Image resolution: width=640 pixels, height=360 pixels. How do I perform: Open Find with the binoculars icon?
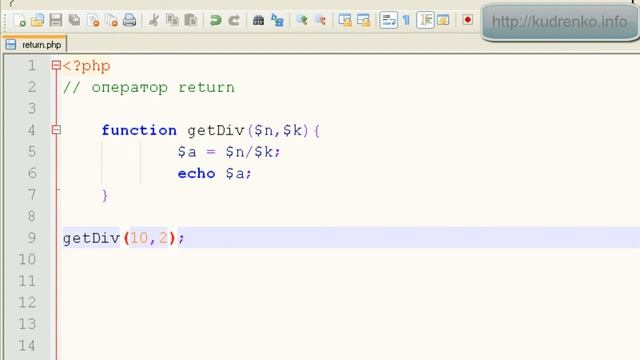tap(258, 20)
